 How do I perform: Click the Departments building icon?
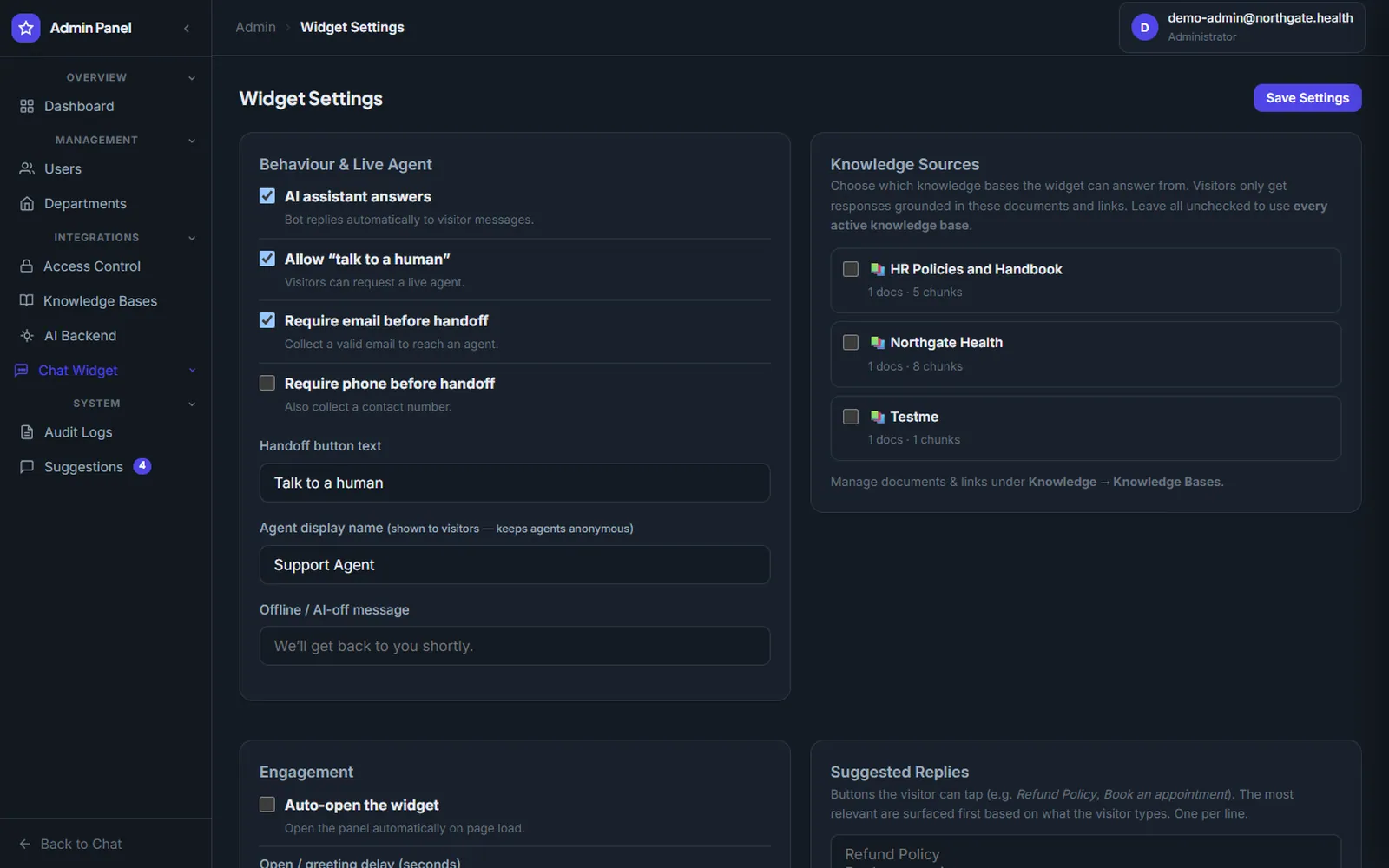[x=27, y=203]
